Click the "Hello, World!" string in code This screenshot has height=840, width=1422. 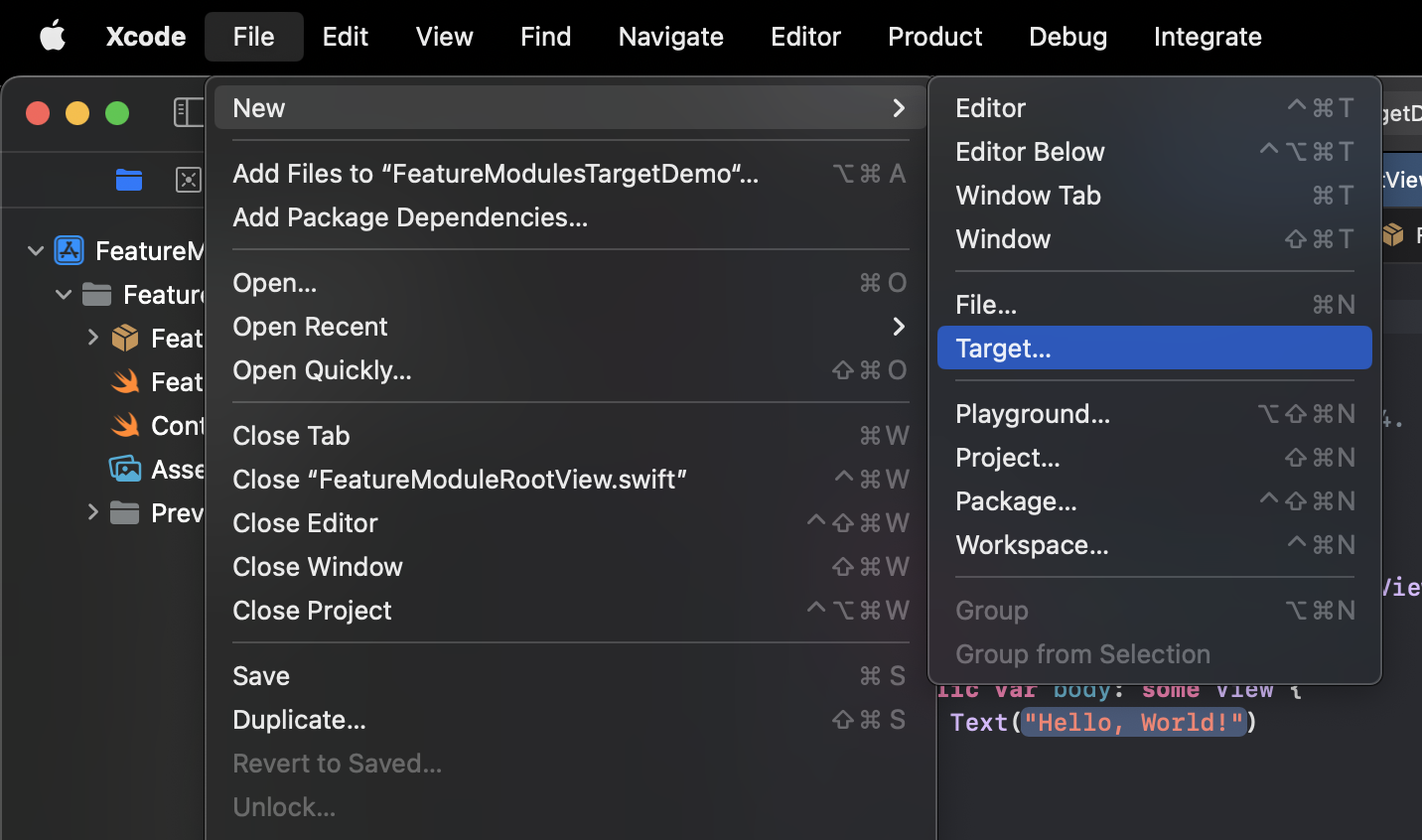(x=1133, y=723)
